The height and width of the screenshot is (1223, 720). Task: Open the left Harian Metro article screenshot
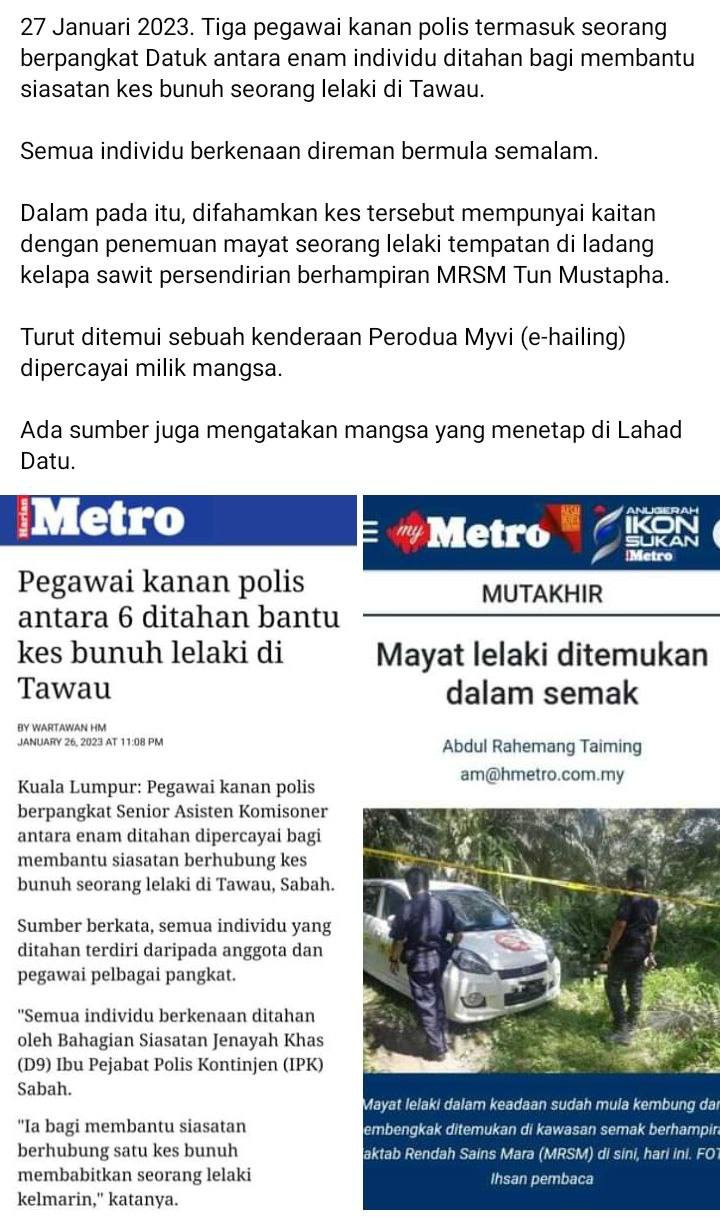click(180, 853)
